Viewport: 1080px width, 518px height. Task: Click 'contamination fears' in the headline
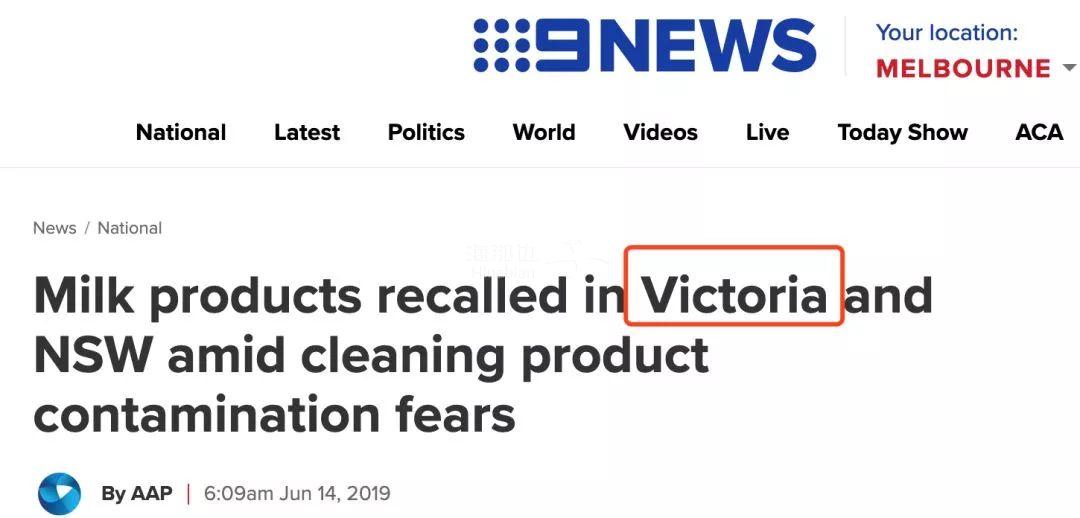(x=274, y=415)
